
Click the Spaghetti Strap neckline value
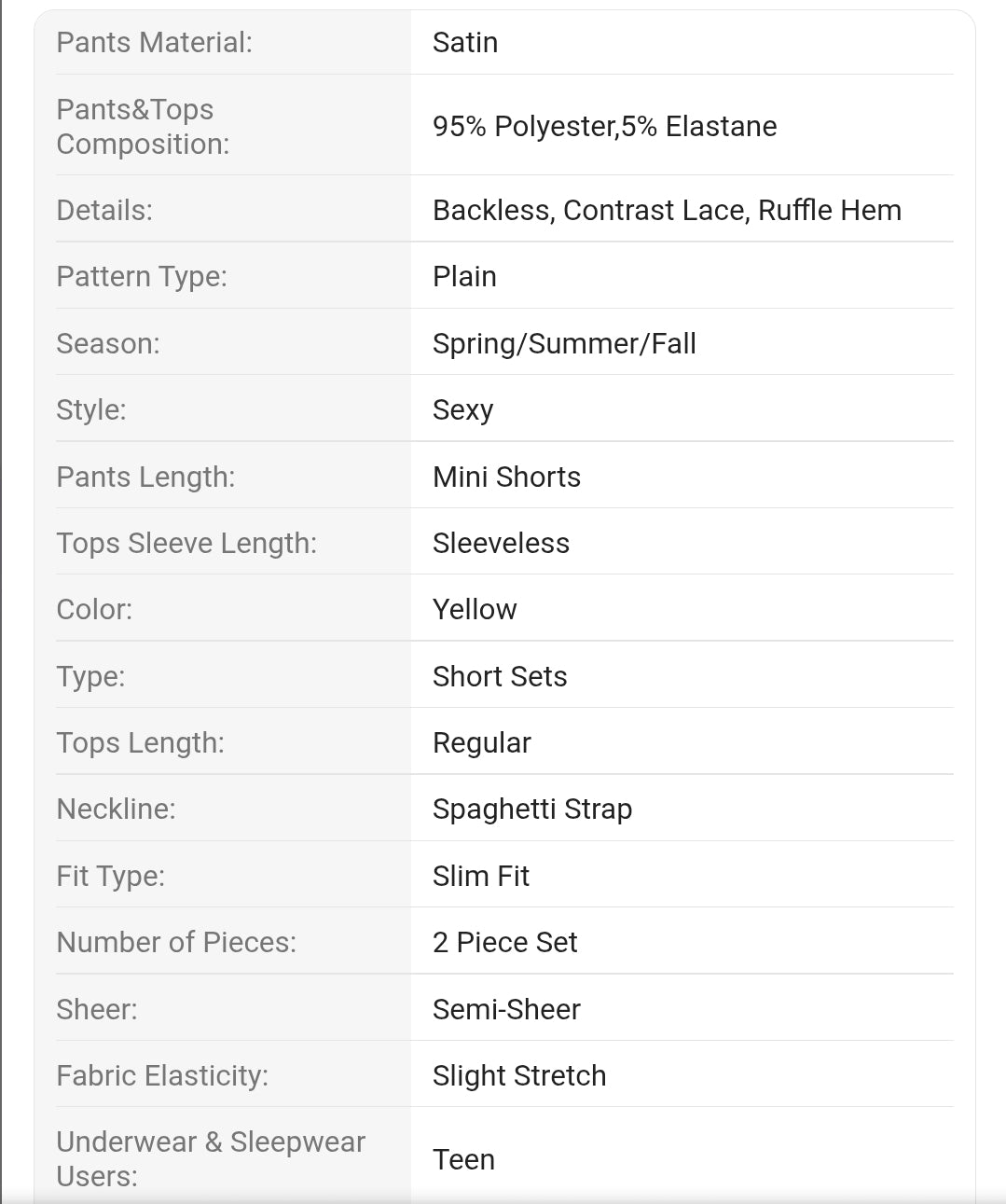click(x=532, y=809)
